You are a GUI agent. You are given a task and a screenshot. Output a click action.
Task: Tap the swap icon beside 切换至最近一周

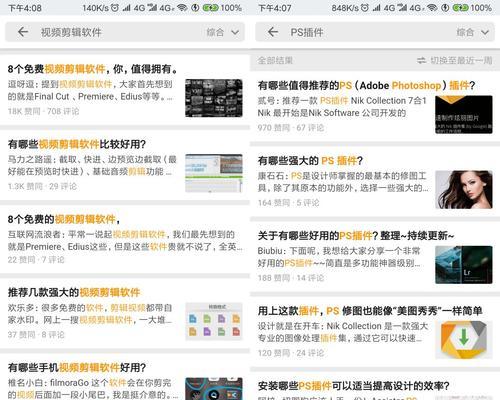(x=421, y=60)
